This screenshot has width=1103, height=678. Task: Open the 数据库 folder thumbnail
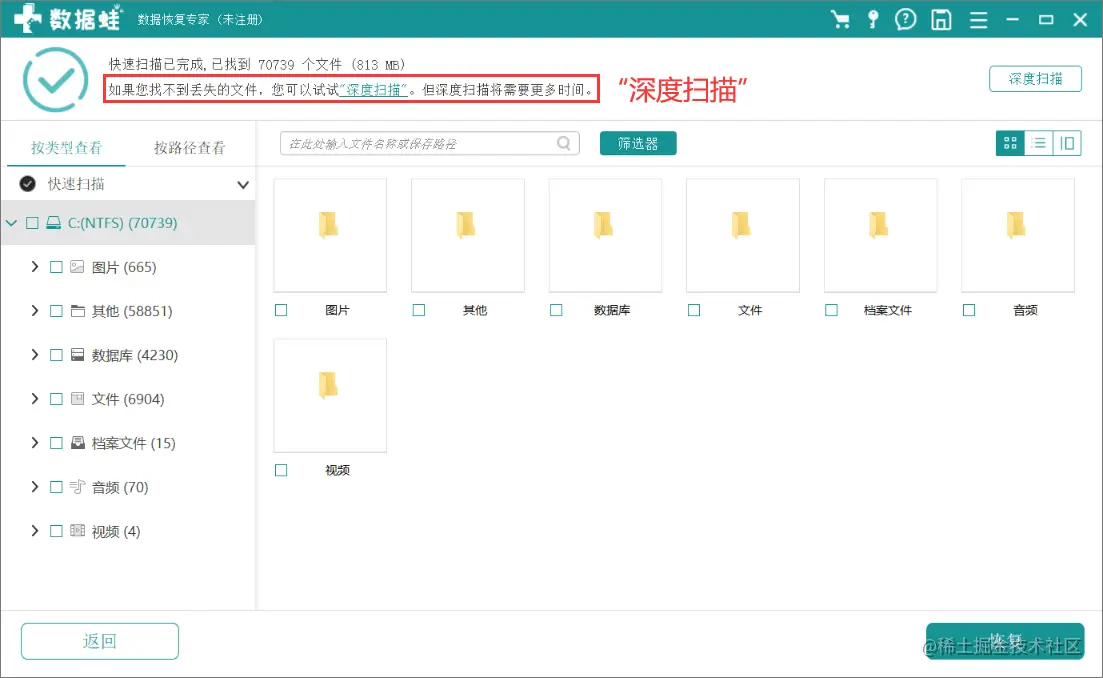[x=605, y=235]
